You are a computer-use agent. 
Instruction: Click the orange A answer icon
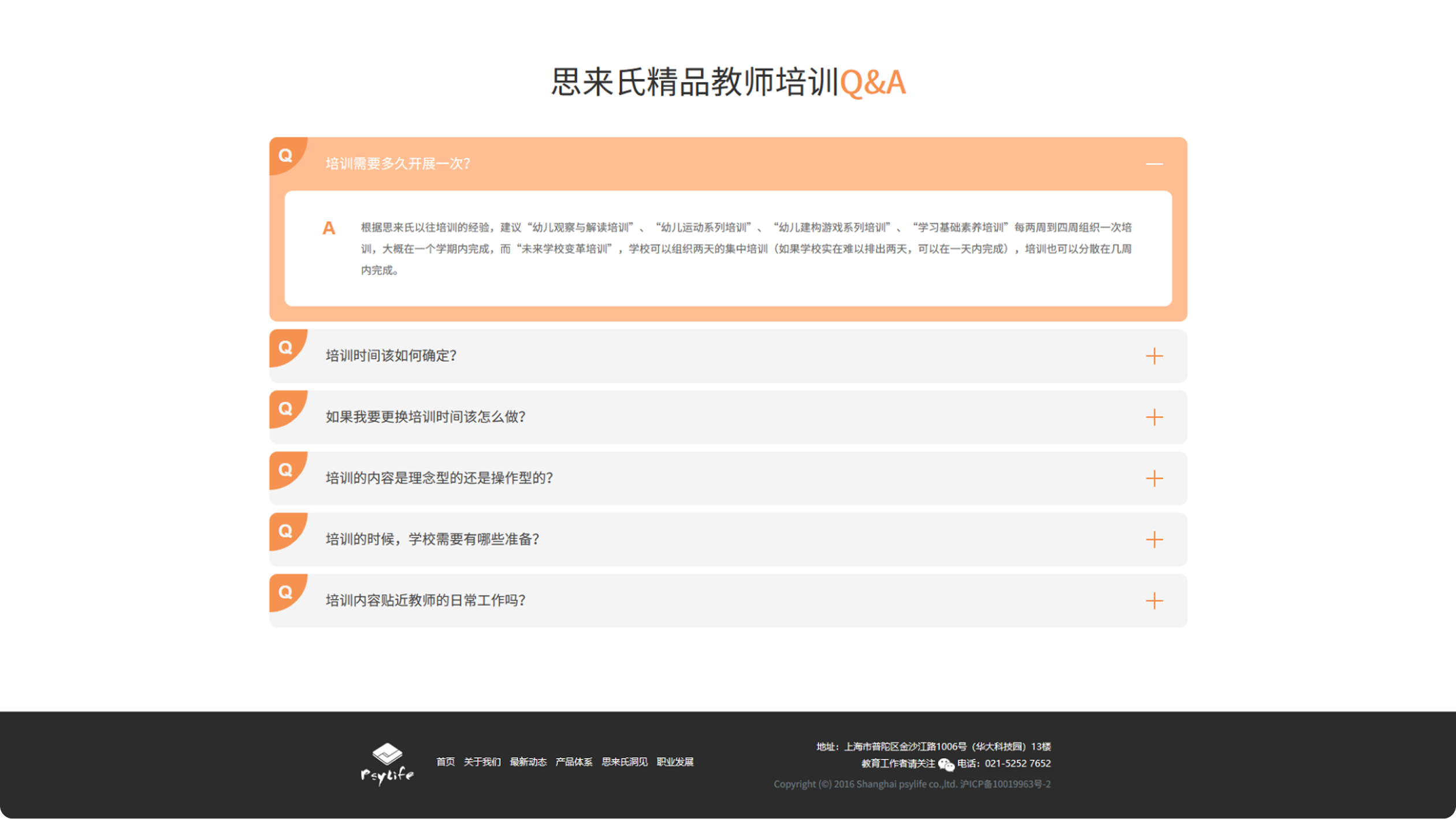click(329, 228)
